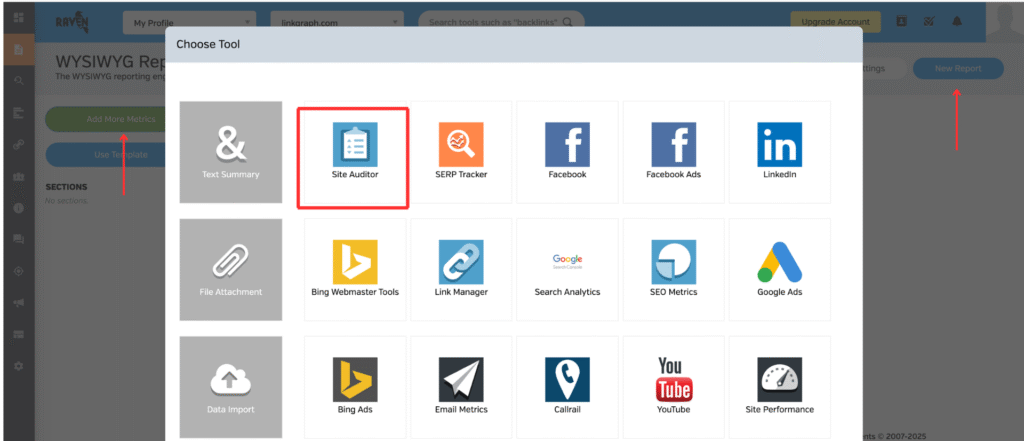The height and width of the screenshot is (441, 1024).
Task: Add a File Attachment block
Action: click(231, 269)
